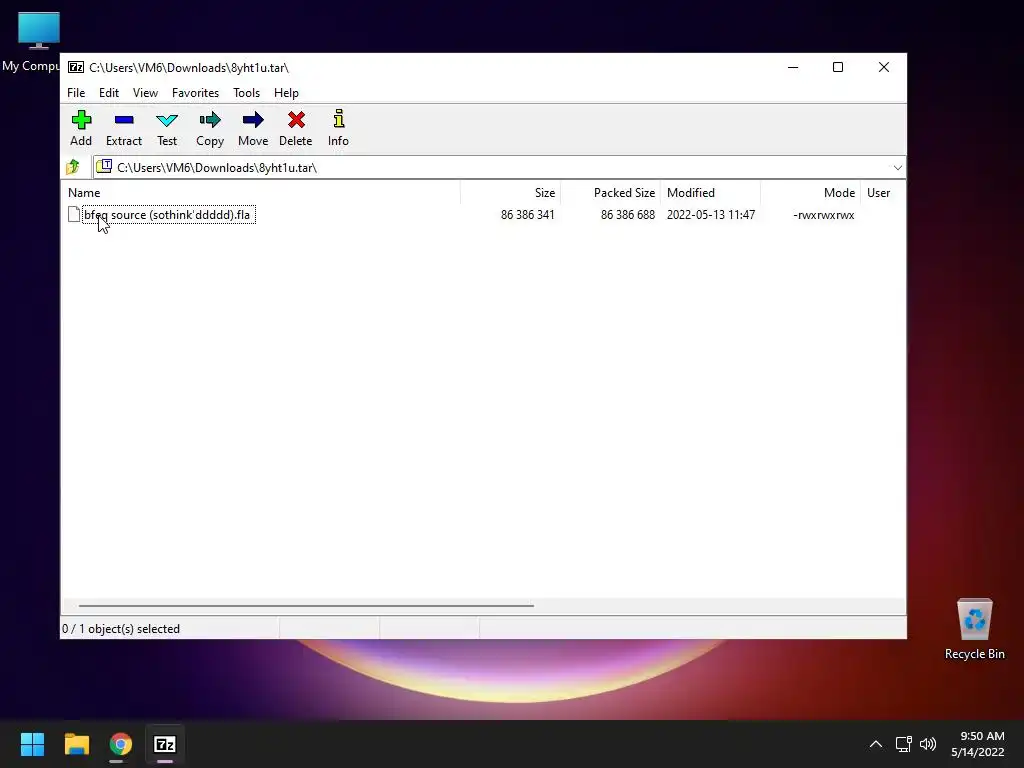Viewport: 1024px width, 768px height.
Task: Go up one folder level icon
Action: pos(73,167)
